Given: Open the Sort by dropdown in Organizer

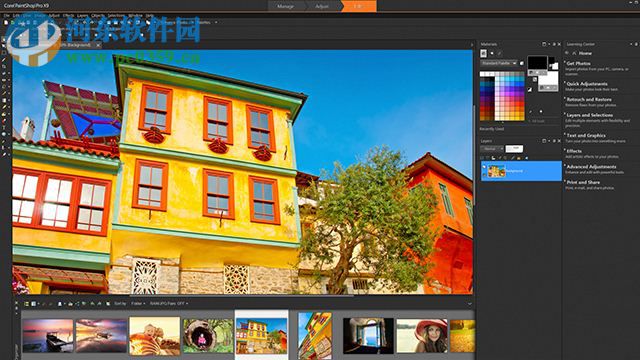Looking at the screenshot, I should point(120,304).
